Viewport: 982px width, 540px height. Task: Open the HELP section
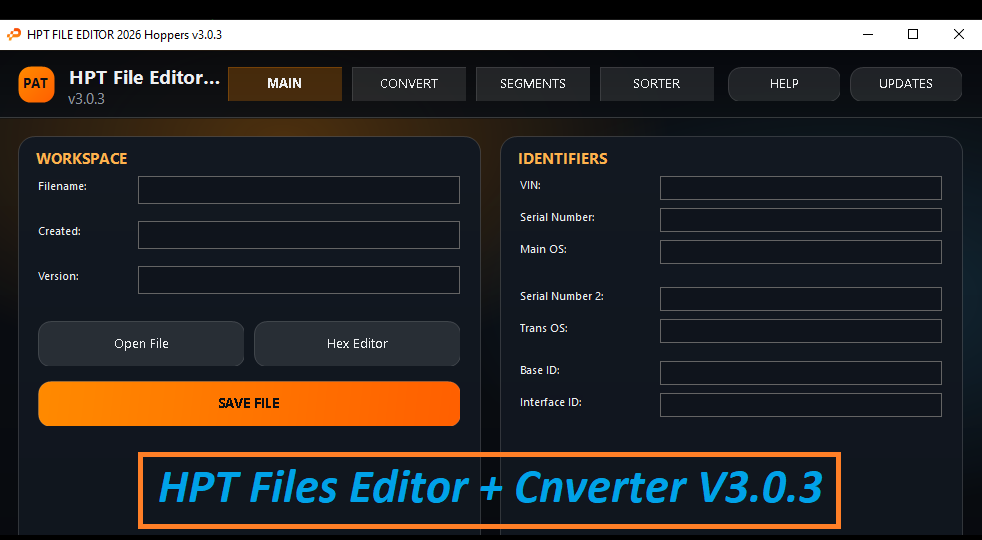[x=784, y=84]
